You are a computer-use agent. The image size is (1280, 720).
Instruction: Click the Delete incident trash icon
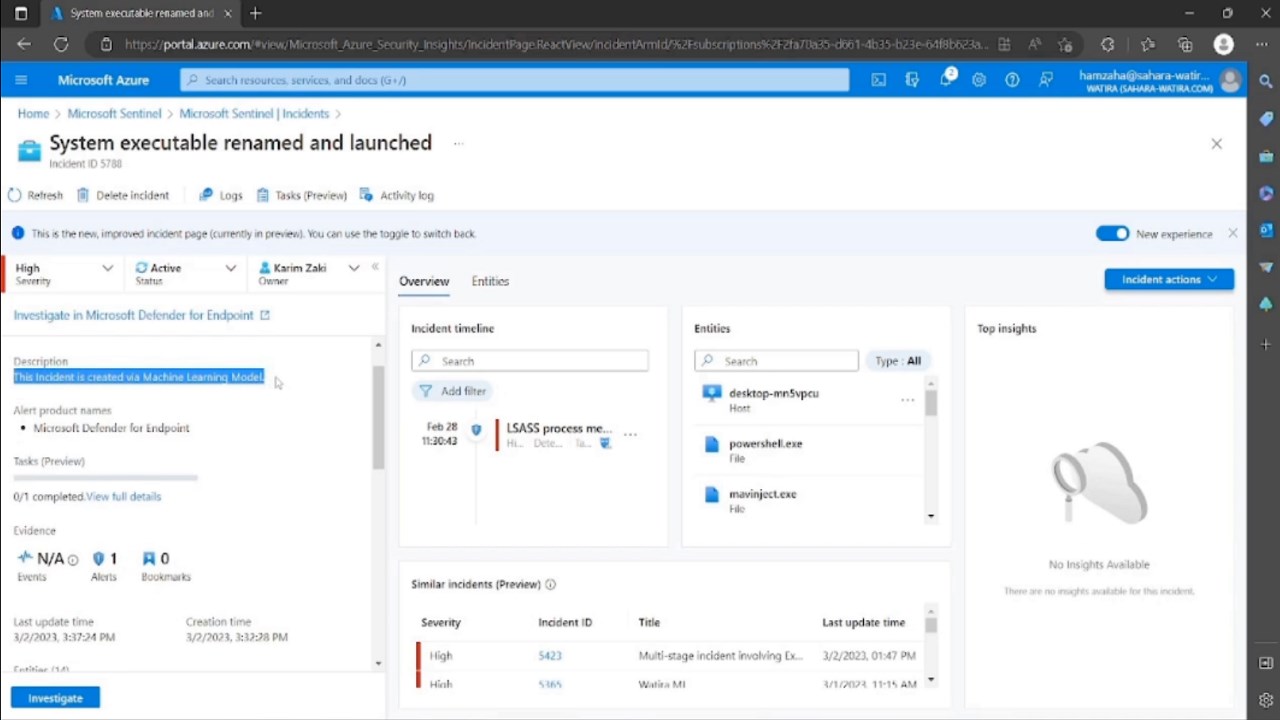pos(84,195)
